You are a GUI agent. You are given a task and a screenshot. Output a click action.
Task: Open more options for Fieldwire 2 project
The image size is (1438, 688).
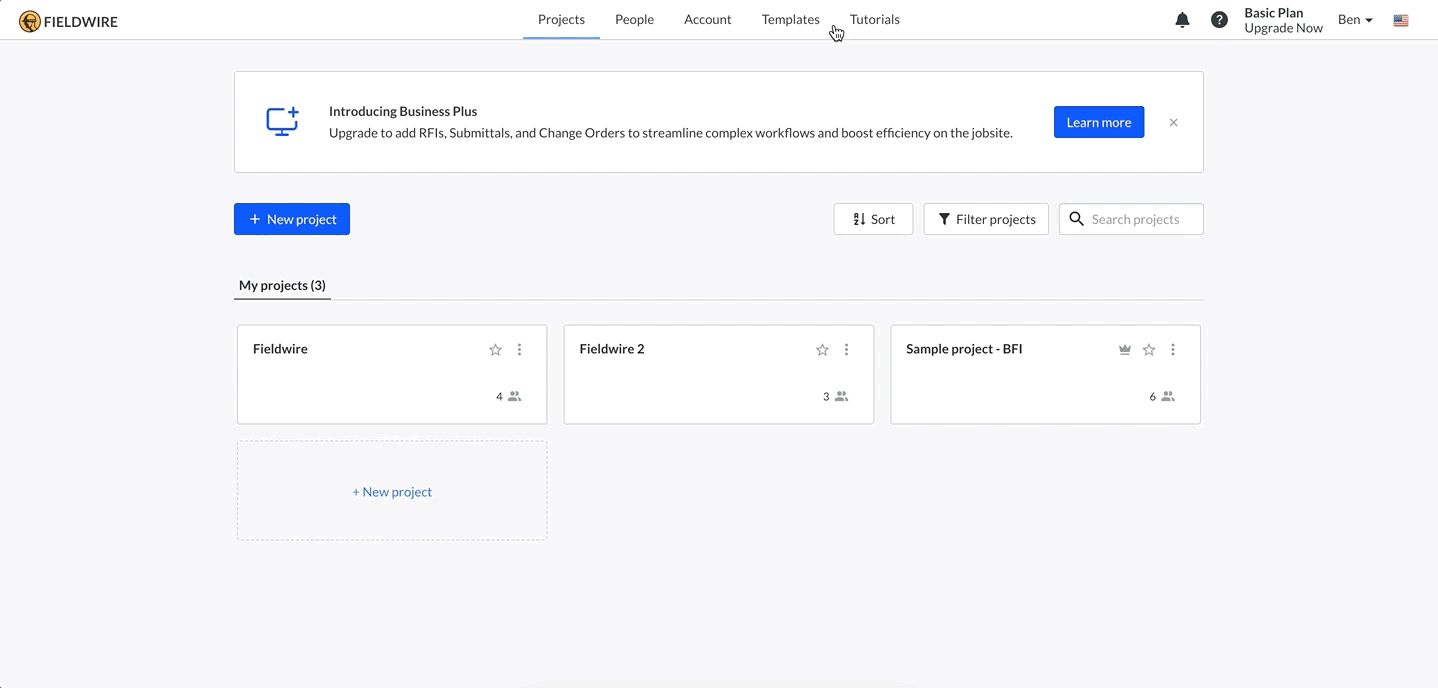point(846,350)
